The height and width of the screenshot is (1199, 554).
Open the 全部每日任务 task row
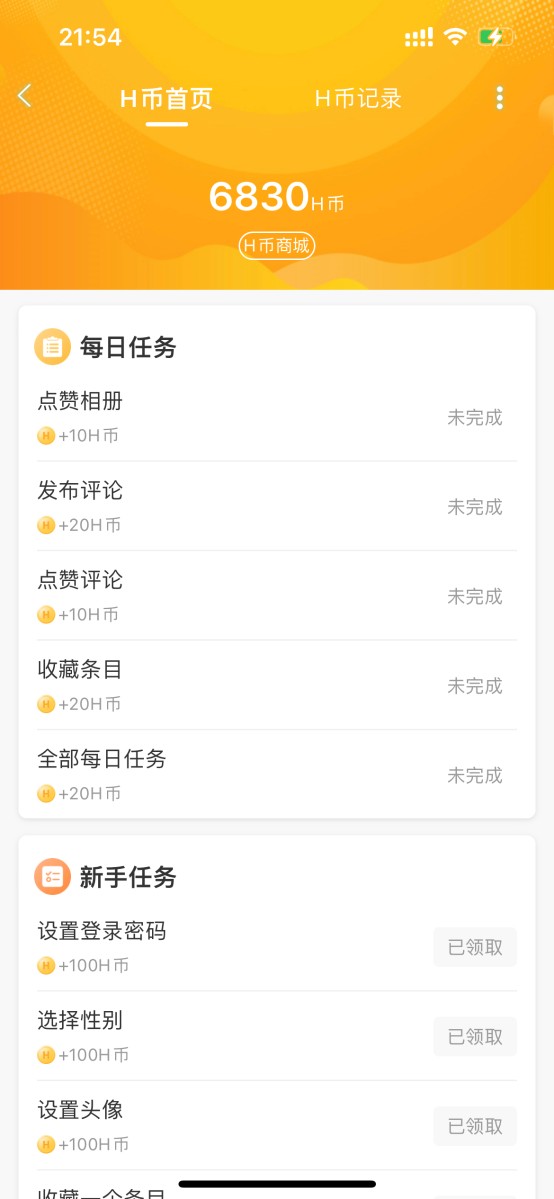tap(277, 775)
